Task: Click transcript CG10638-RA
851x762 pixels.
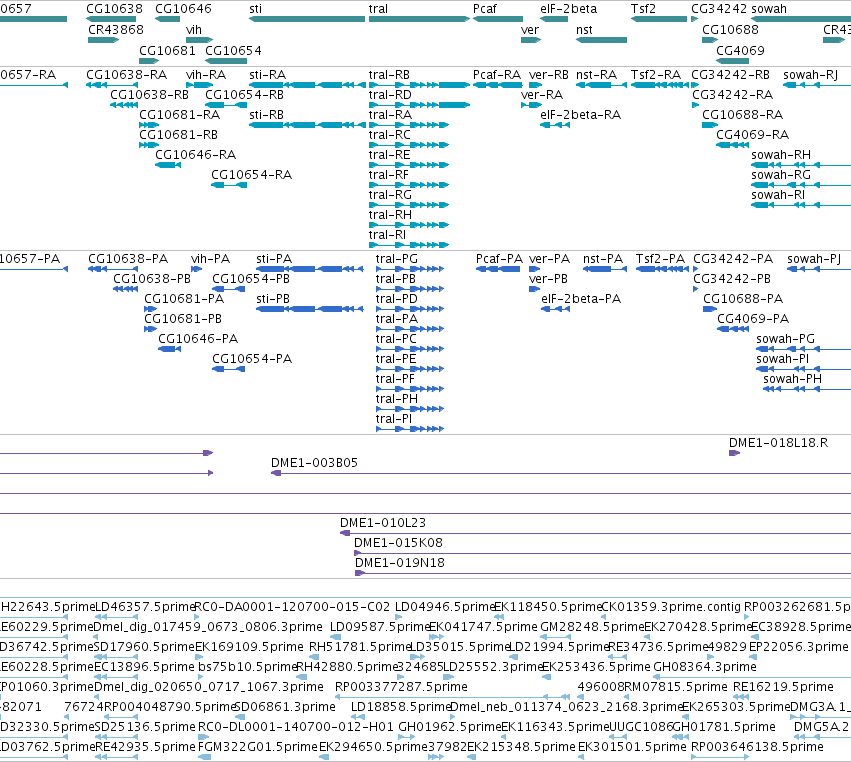Action: (112, 85)
